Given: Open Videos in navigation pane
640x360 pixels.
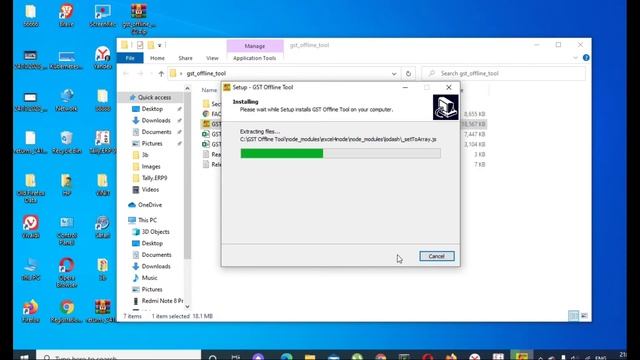Looking at the screenshot, I should (x=150, y=189).
